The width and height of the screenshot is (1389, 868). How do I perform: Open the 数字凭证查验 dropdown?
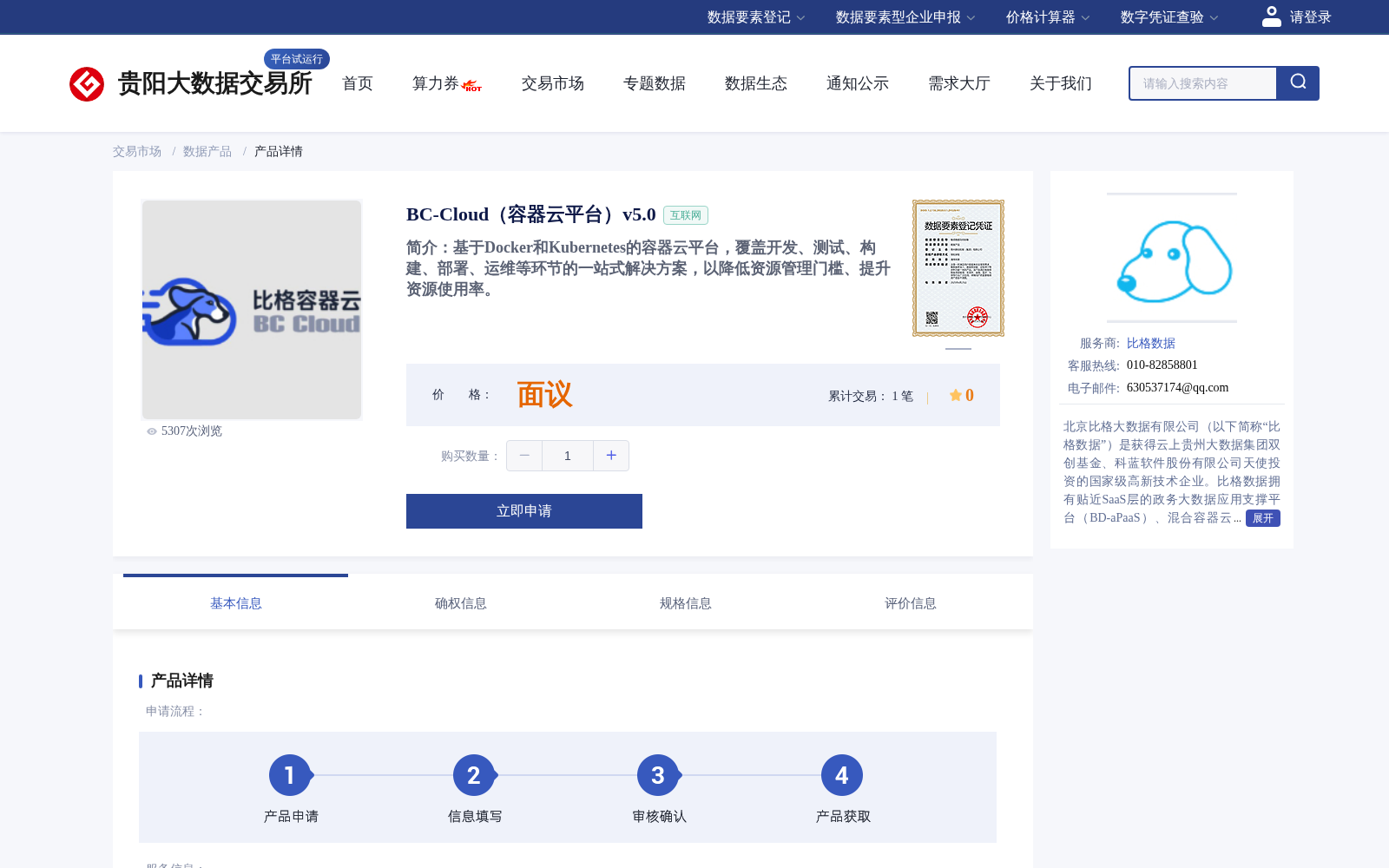coord(1169,17)
